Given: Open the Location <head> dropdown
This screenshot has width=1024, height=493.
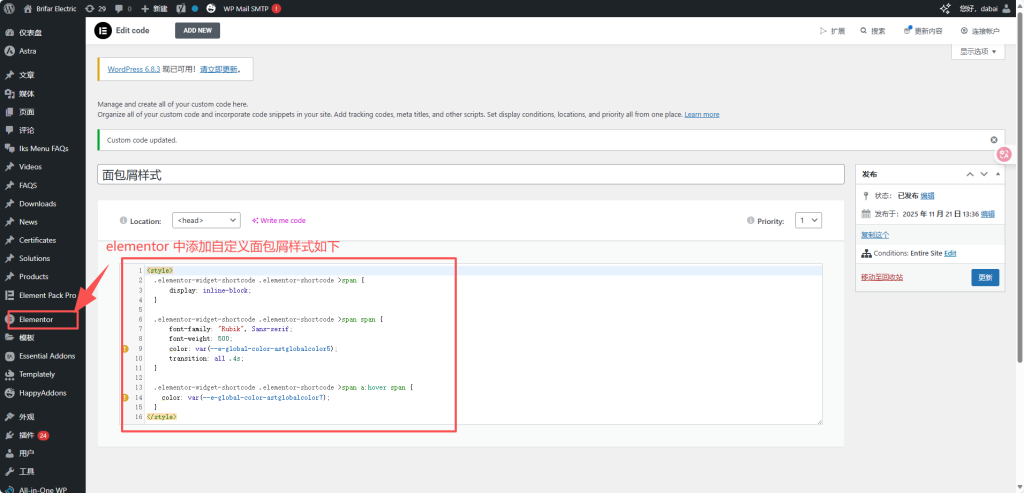Looking at the screenshot, I should click(x=206, y=220).
